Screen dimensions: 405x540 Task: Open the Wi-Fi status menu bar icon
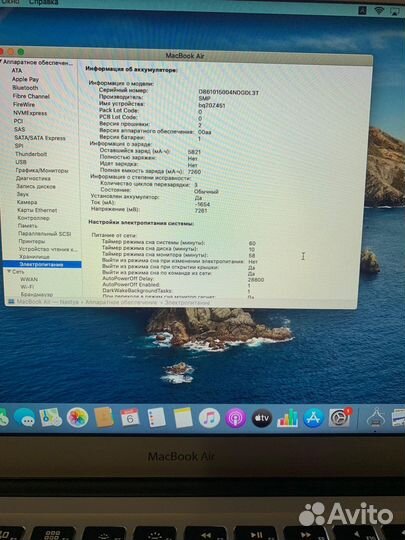point(379,11)
